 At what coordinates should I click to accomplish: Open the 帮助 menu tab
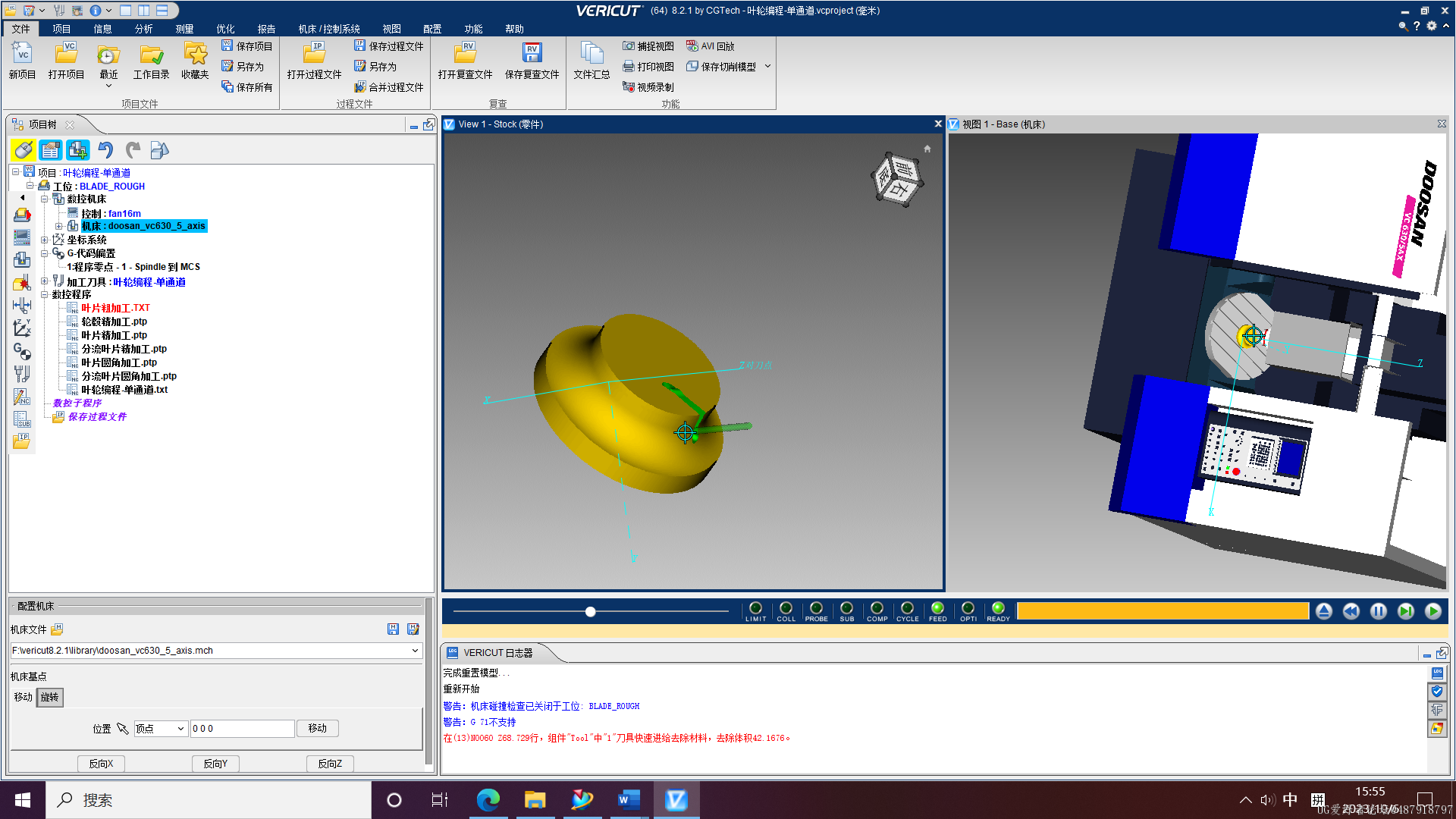[x=514, y=29]
